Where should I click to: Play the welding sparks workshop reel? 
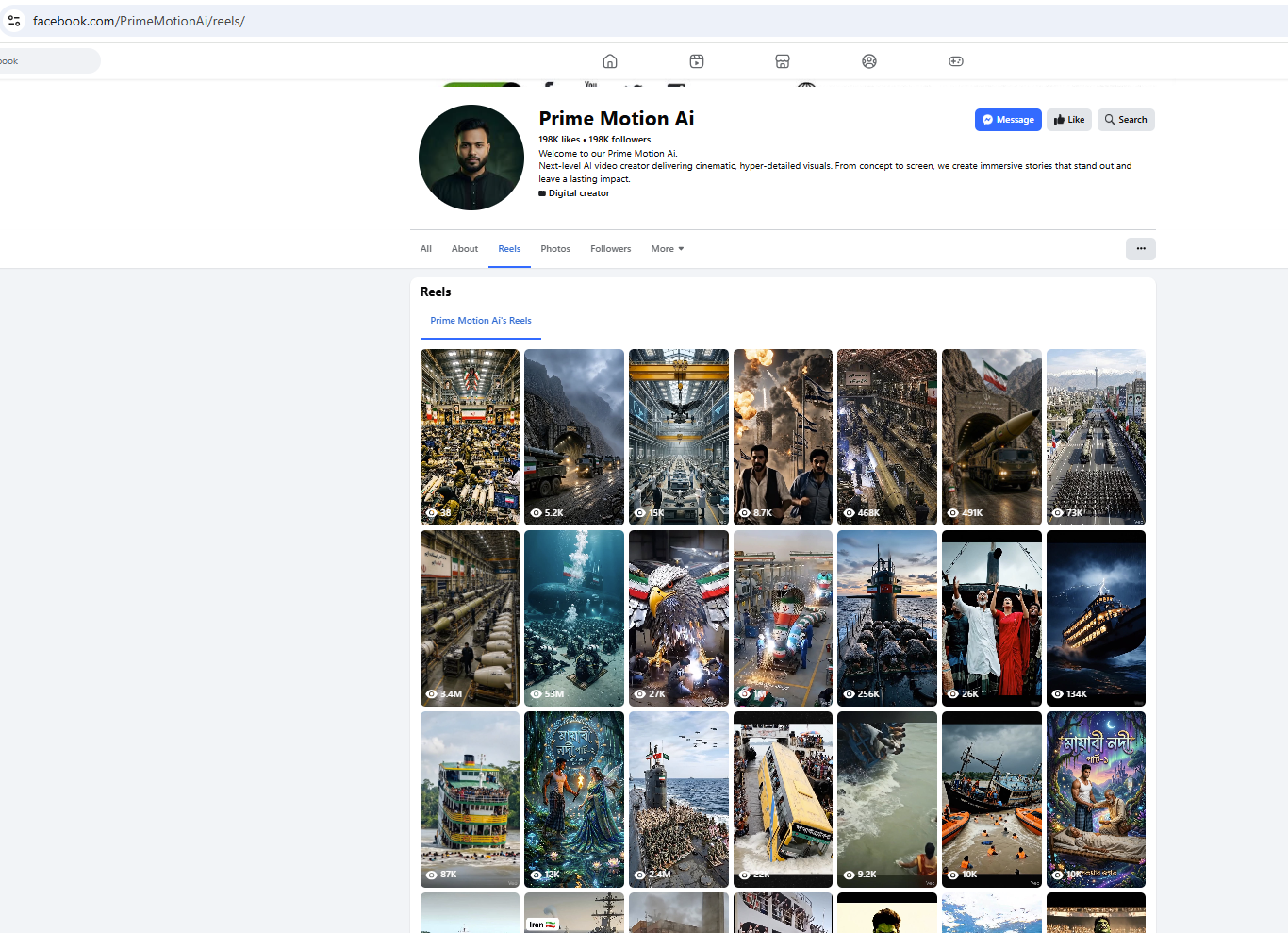[783, 618]
